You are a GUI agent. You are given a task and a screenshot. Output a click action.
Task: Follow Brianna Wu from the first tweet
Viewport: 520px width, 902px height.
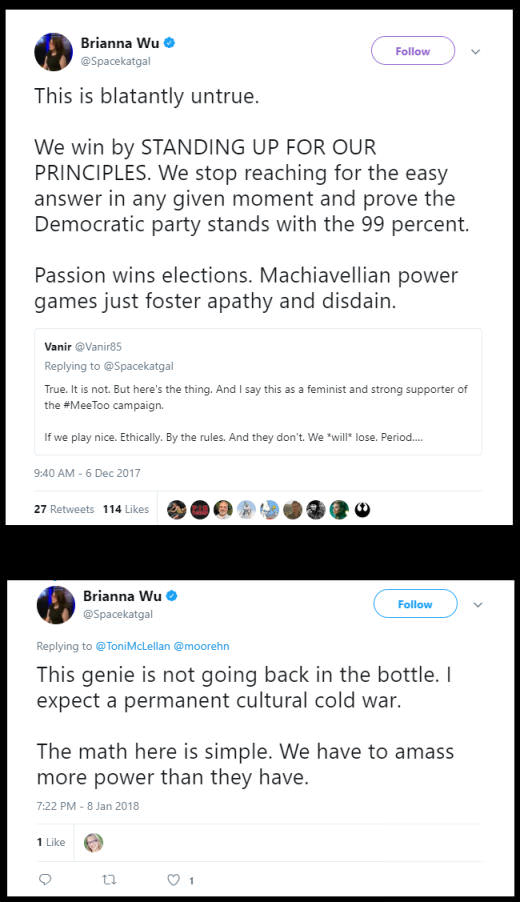413,51
